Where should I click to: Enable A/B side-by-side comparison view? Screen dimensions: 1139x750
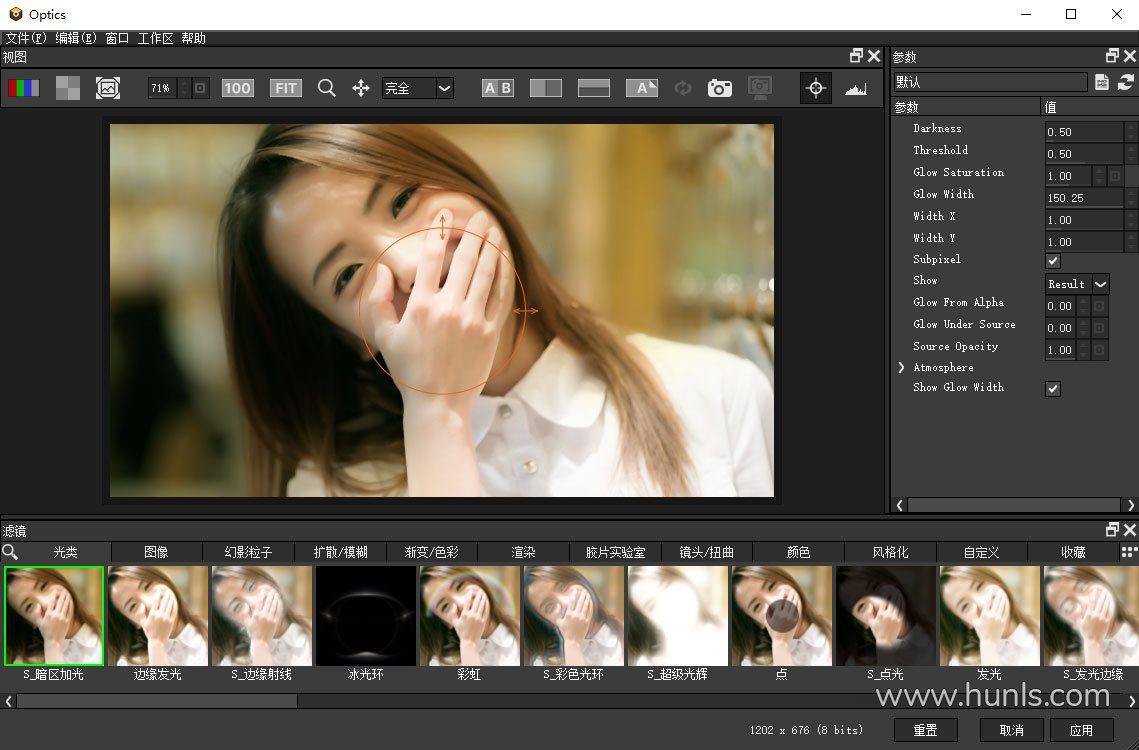click(x=497, y=88)
